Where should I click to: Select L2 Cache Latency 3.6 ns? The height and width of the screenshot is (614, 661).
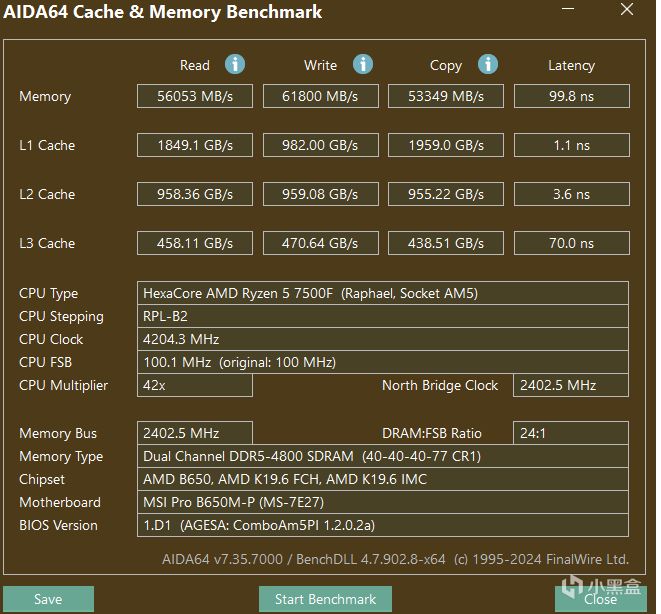(x=572, y=194)
